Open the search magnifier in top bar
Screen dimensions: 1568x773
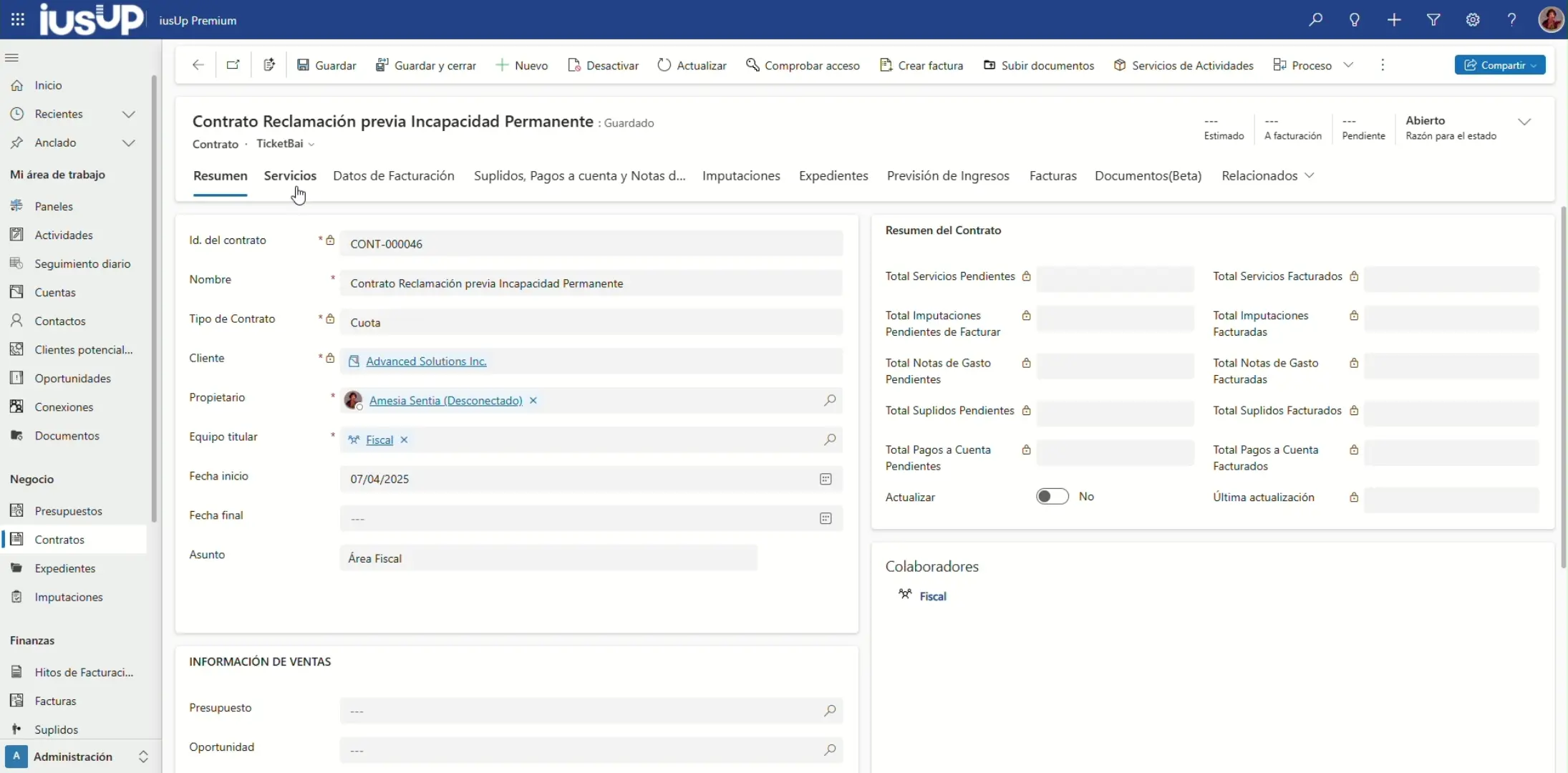point(1315,20)
